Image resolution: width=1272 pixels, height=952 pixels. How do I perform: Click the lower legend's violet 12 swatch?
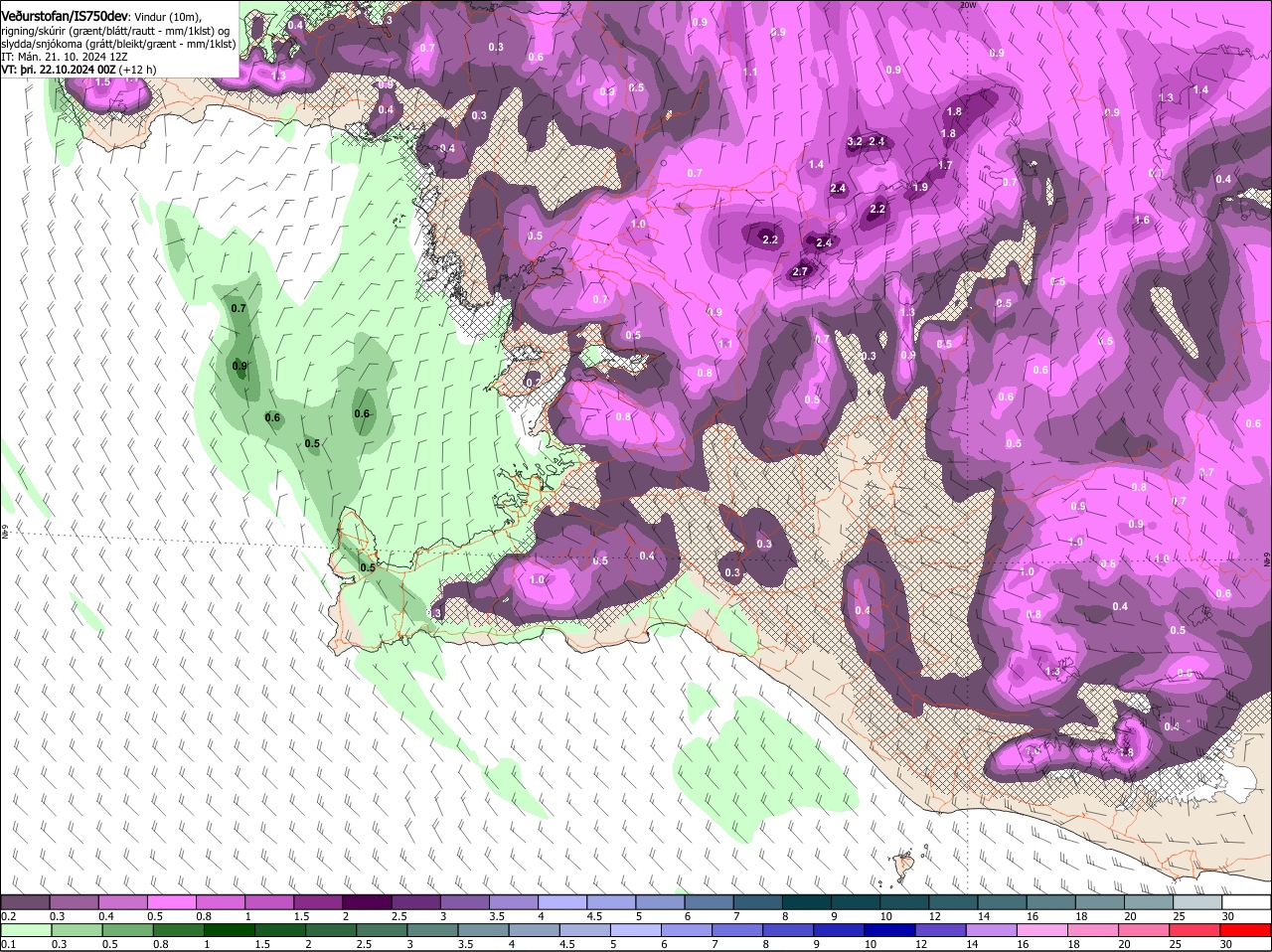pos(940,930)
